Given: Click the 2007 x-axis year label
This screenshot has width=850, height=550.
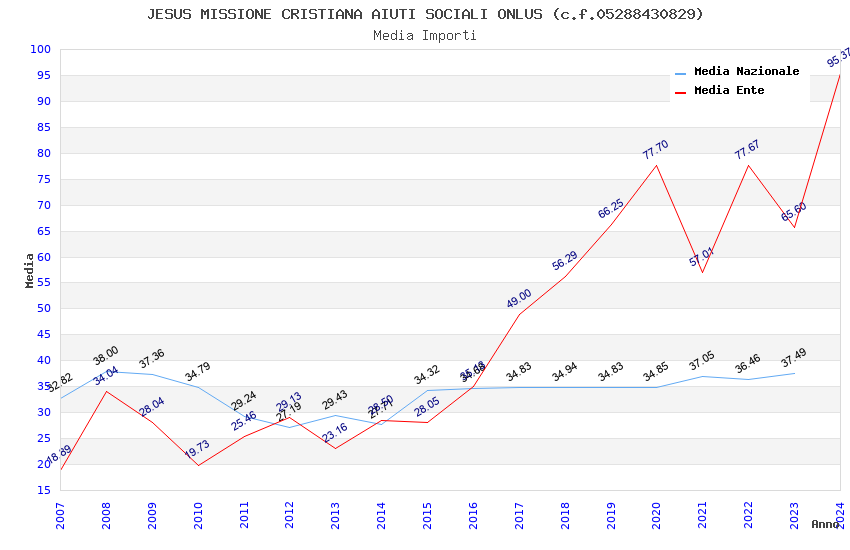Looking at the screenshot, I should pyautogui.click(x=60, y=515).
